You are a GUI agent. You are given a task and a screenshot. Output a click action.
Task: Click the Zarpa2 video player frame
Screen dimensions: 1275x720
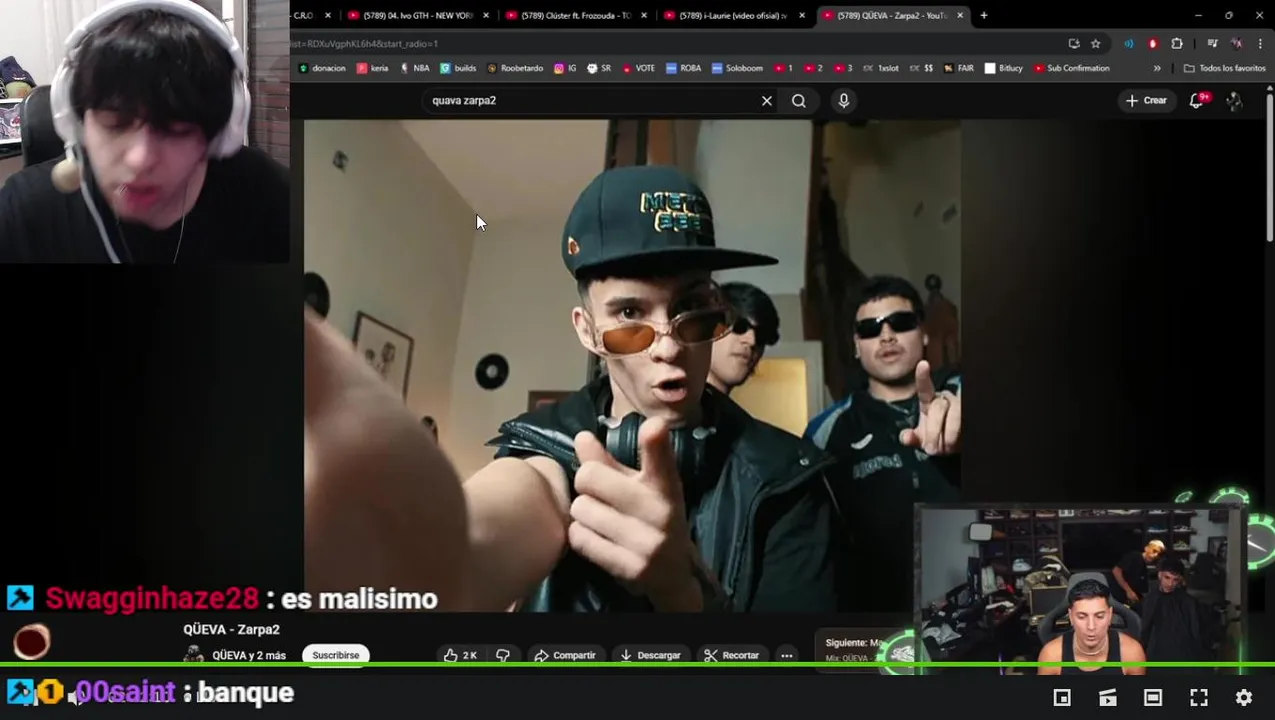pyautogui.click(x=632, y=365)
